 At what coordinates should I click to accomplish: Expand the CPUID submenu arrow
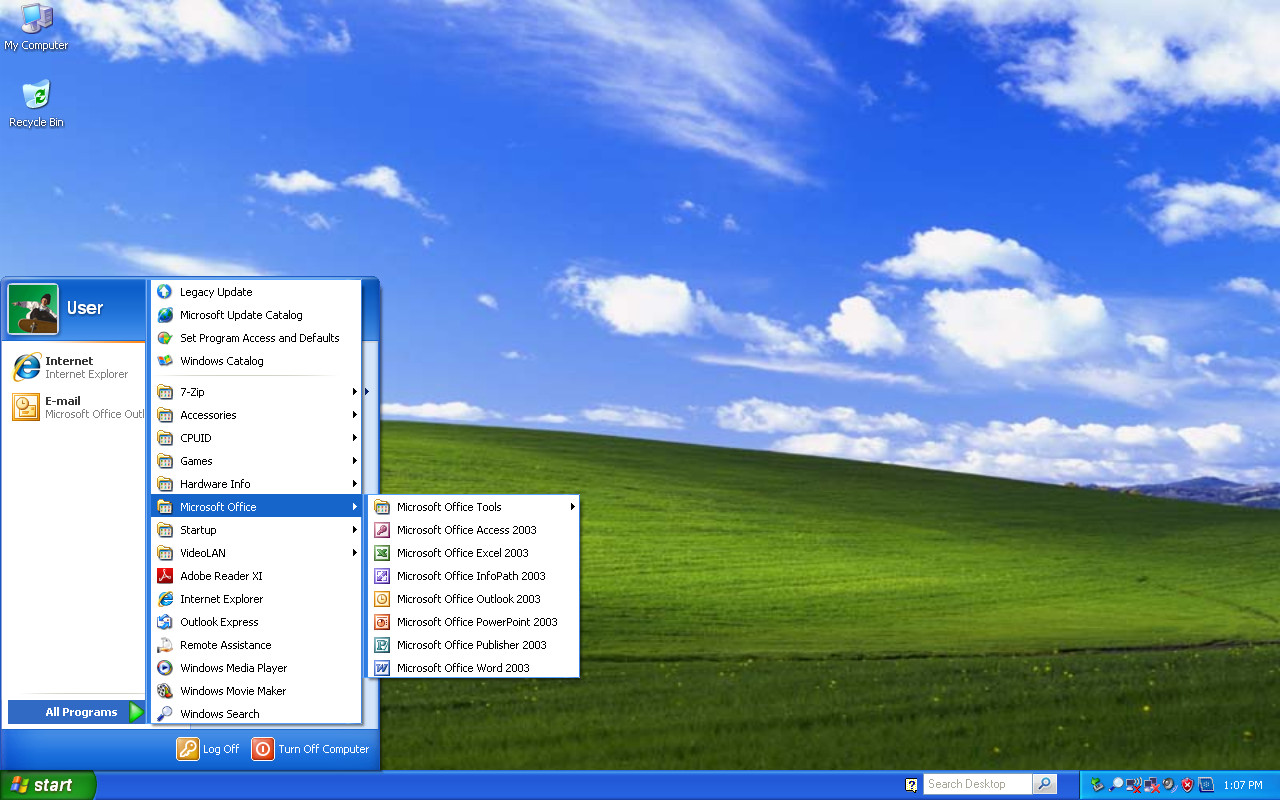[x=355, y=438]
